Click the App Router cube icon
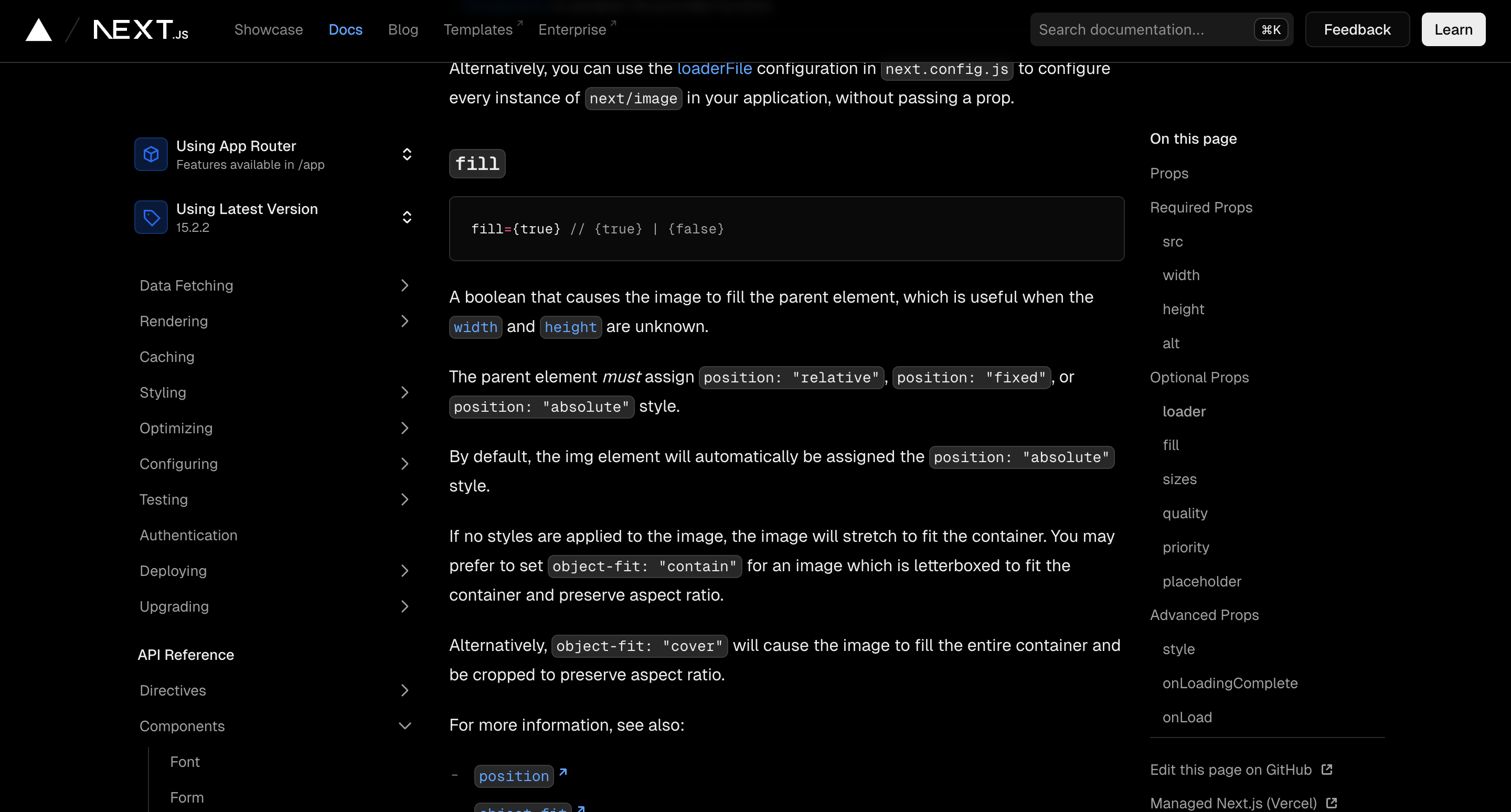The height and width of the screenshot is (812, 1511). [x=151, y=154]
